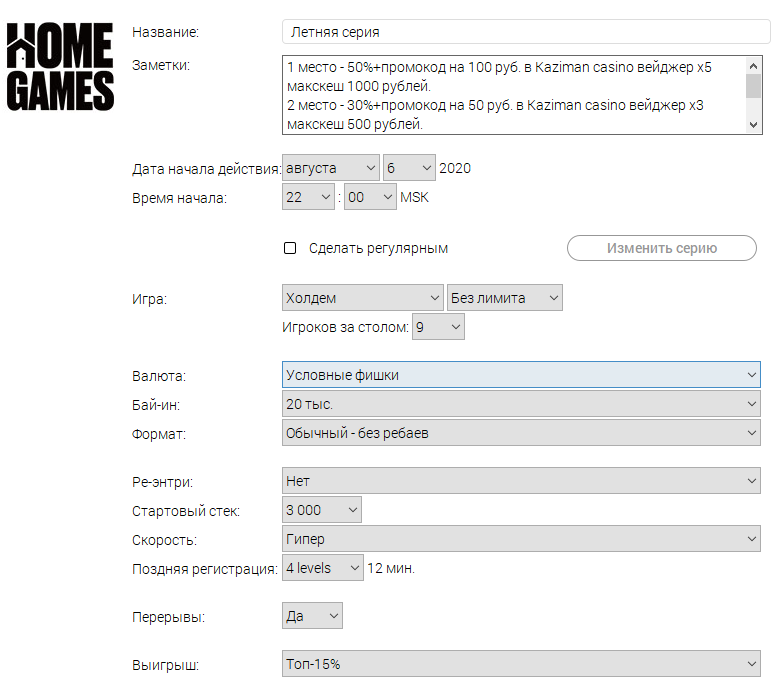Open the game type dropdown 'Холдем'

(x=362, y=298)
